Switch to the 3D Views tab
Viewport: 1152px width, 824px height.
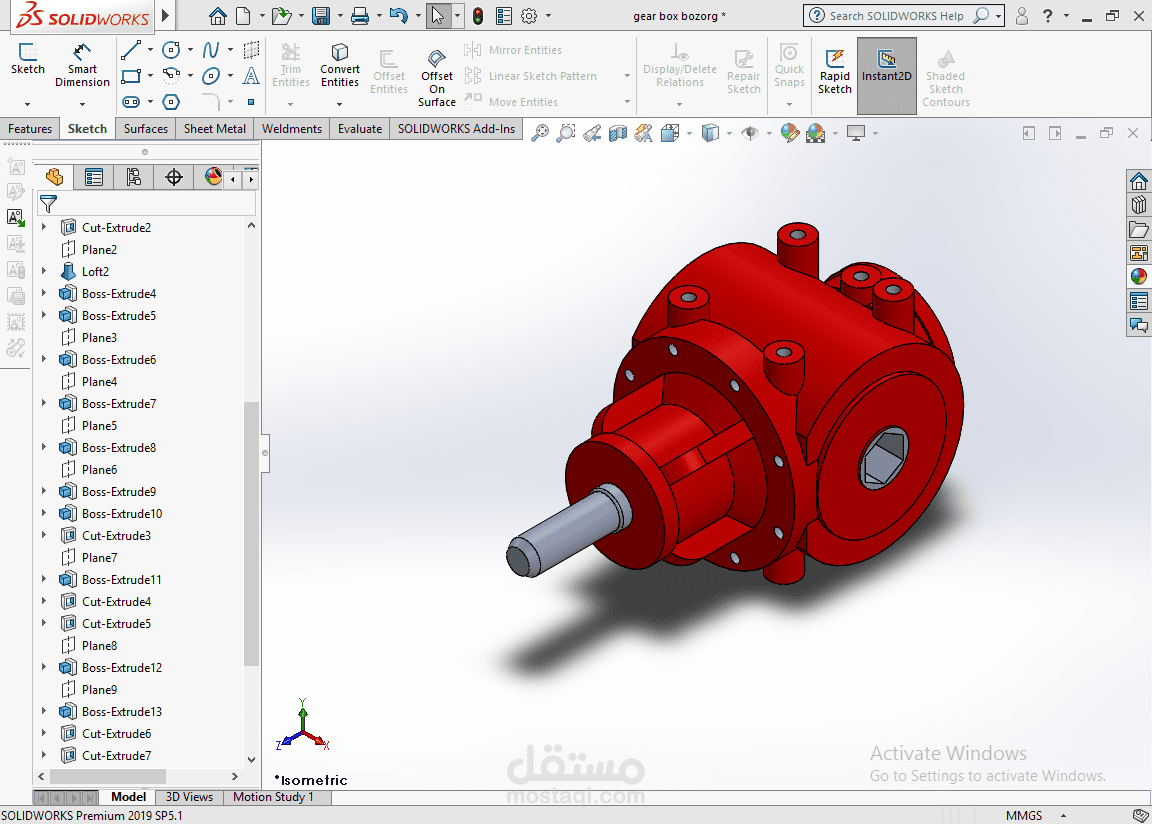[189, 797]
